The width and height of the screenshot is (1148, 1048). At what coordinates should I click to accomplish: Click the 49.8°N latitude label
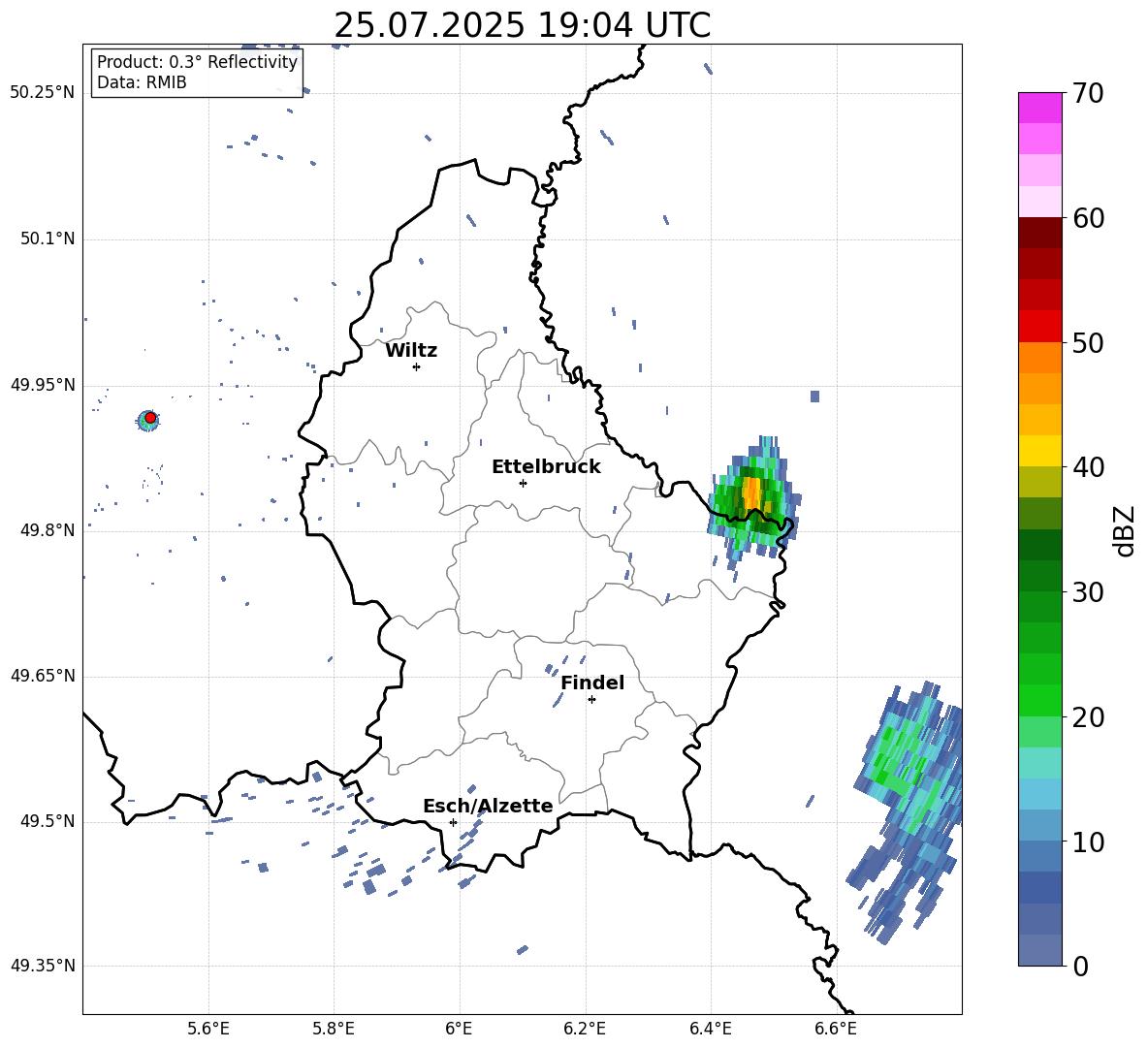(x=48, y=530)
